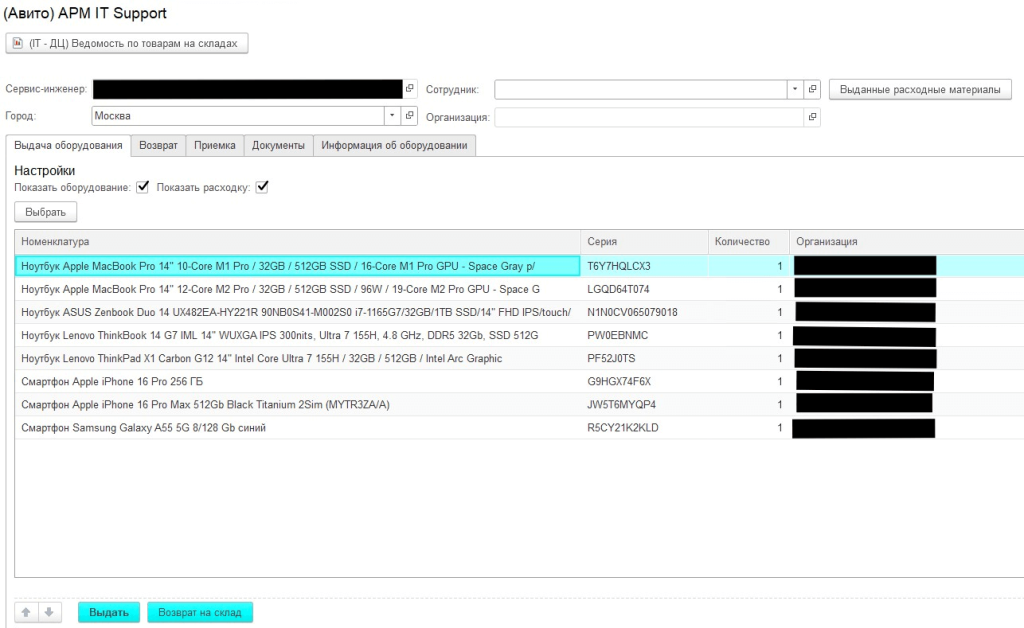This screenshot has width=1024, height=628.
Task: Expand the Город dropdown list
Action: [x=393, y=116]
